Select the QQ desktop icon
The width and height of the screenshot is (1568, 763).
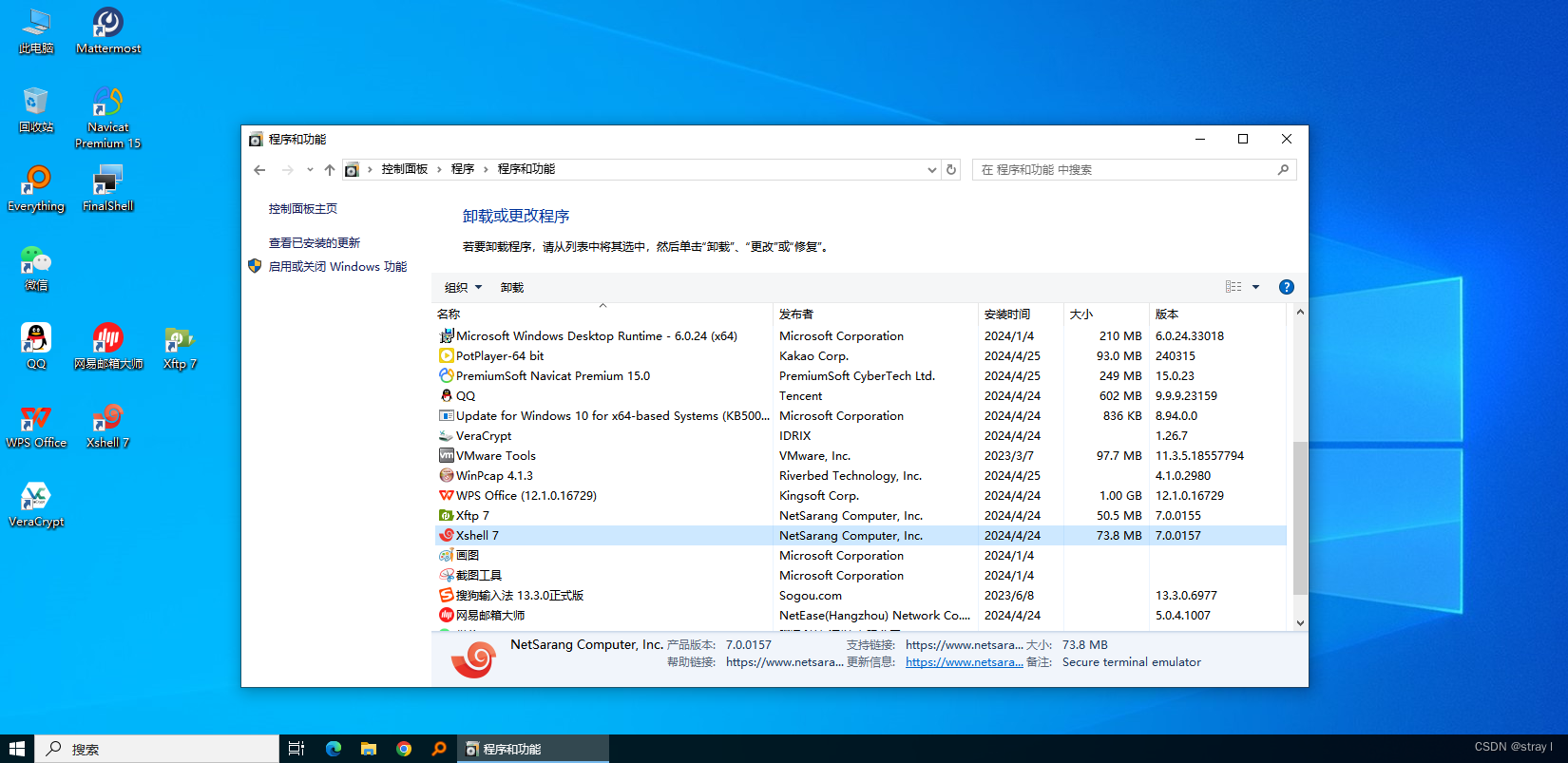[x=36, y=346]
